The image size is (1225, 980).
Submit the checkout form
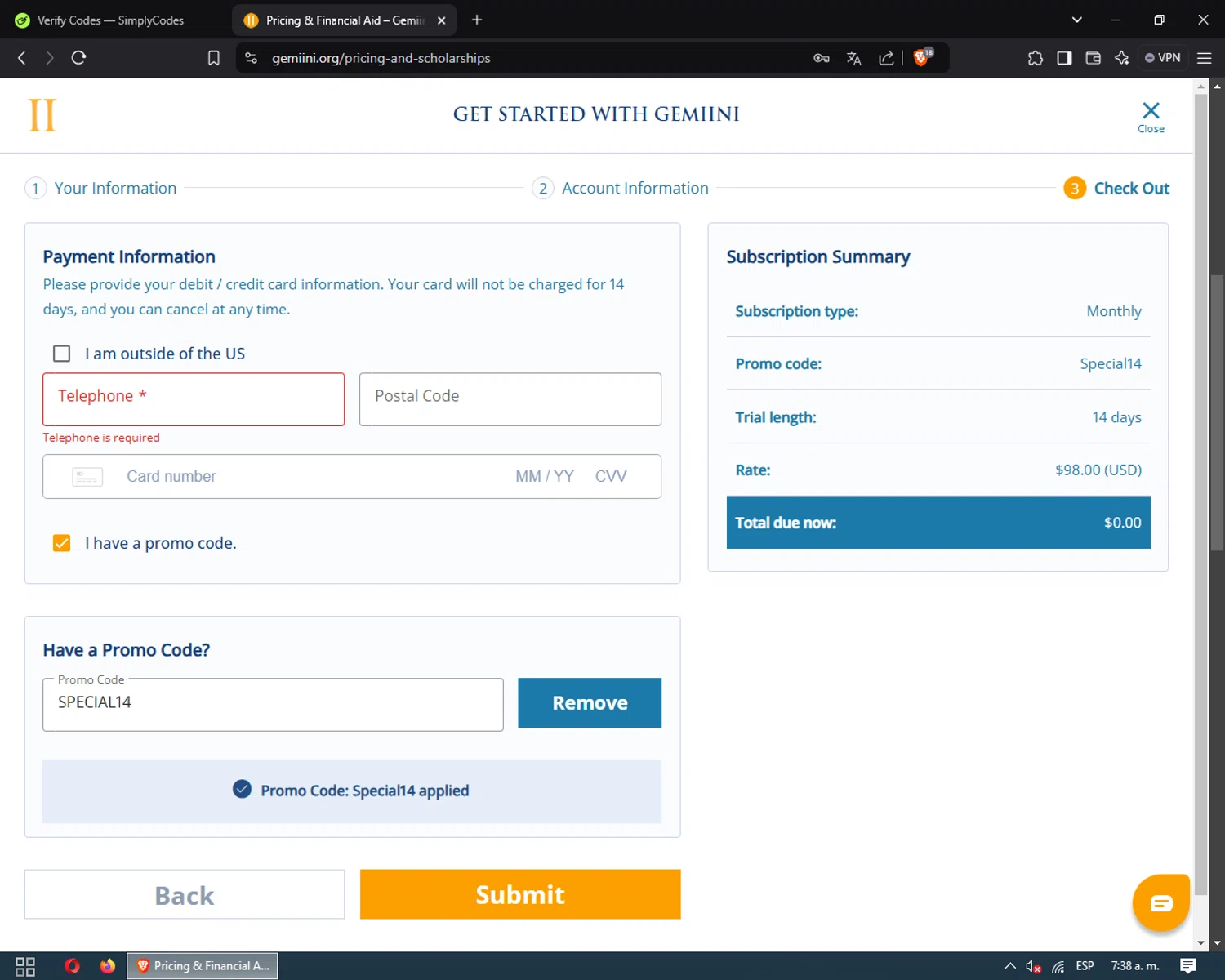(x=520, y=894)
